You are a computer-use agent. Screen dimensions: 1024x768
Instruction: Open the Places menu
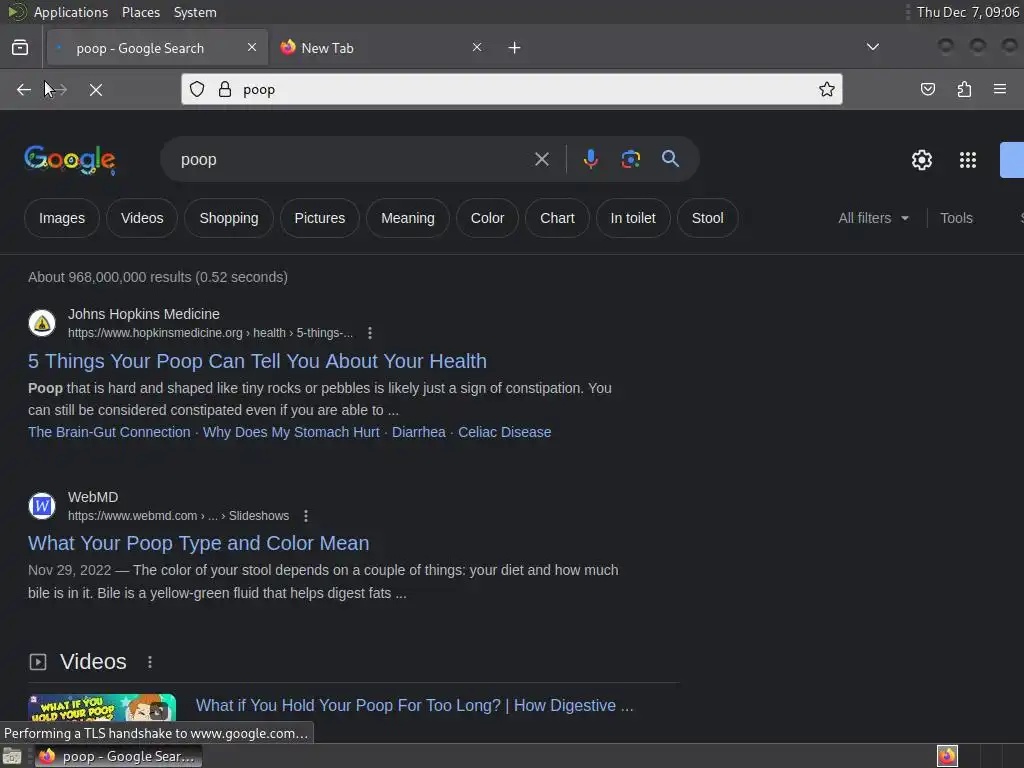tap(141, 12)
